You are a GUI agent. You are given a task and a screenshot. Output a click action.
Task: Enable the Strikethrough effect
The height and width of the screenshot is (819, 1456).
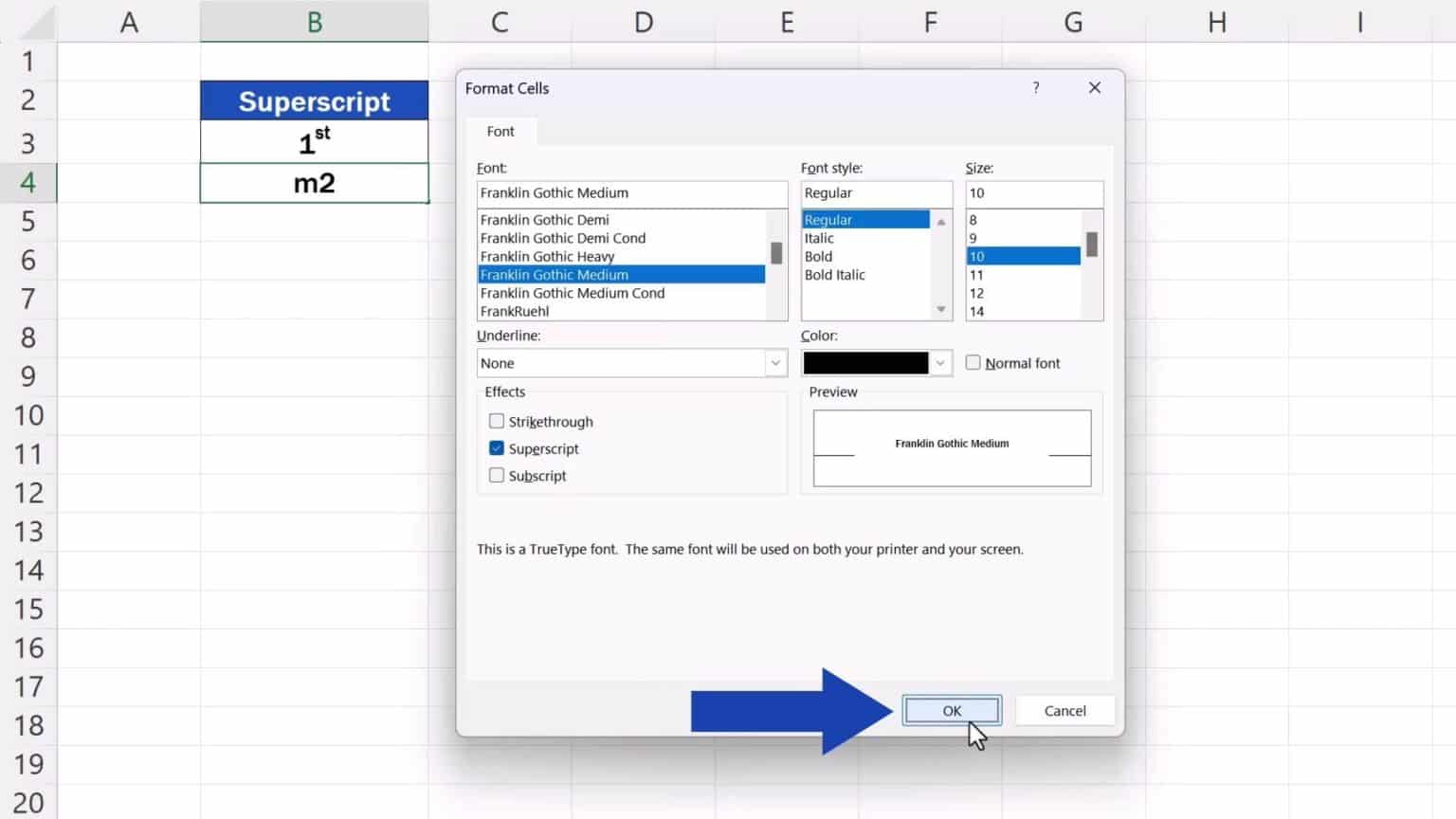point(496,421)
